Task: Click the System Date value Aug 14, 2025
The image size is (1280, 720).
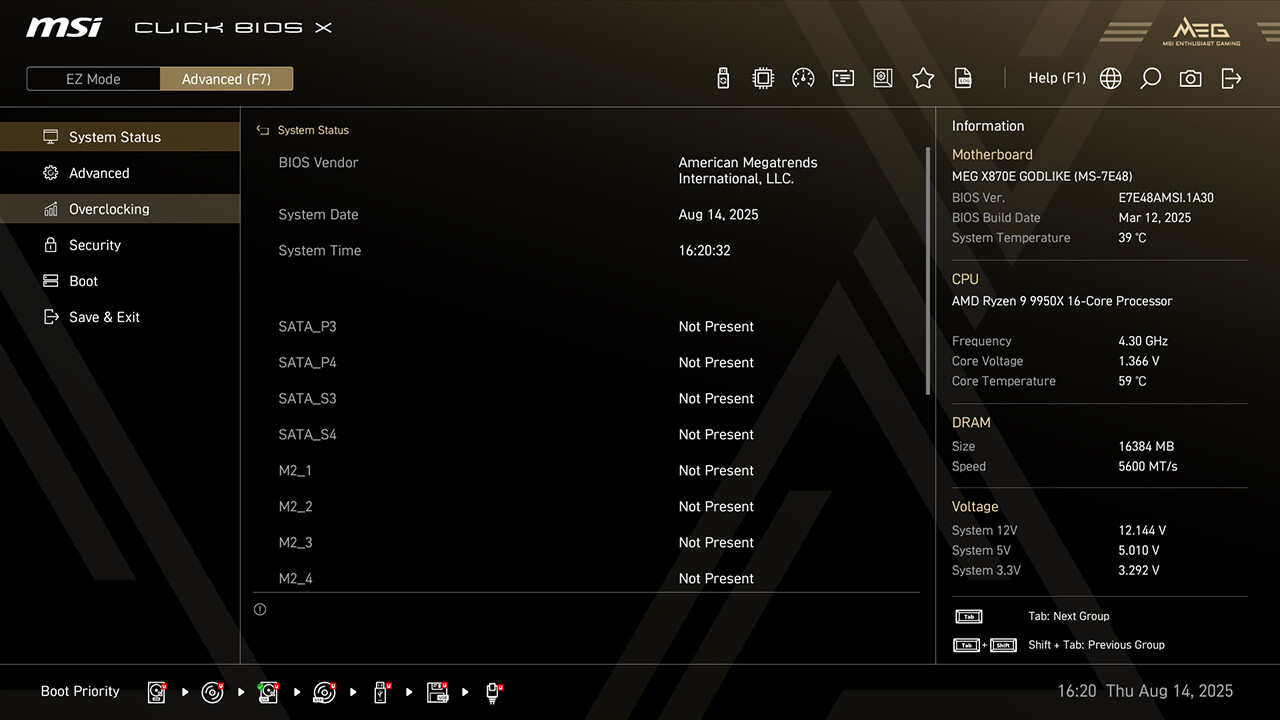Action: click(718, 214)
